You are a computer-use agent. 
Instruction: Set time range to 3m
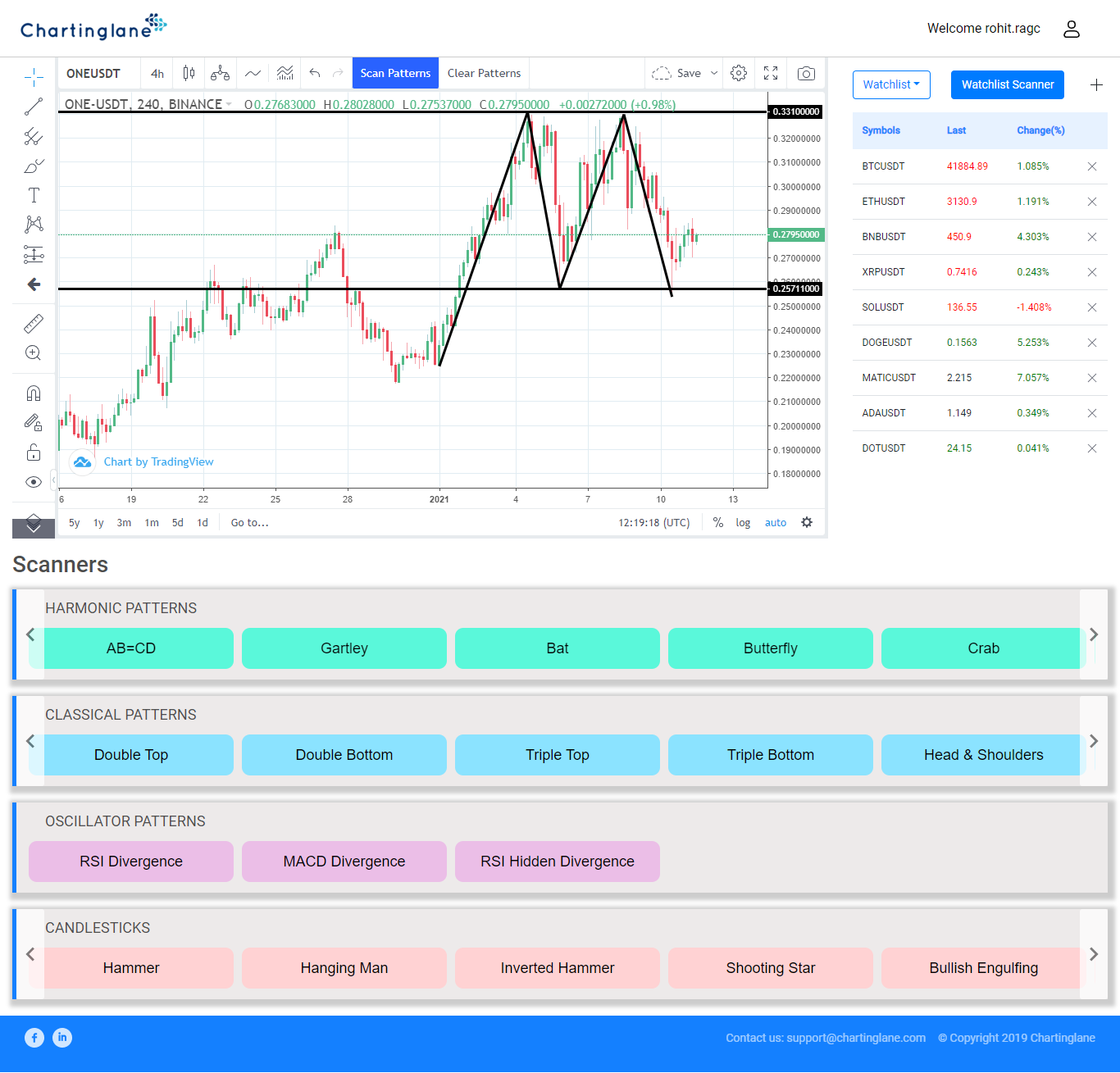[x=124, y=522]
